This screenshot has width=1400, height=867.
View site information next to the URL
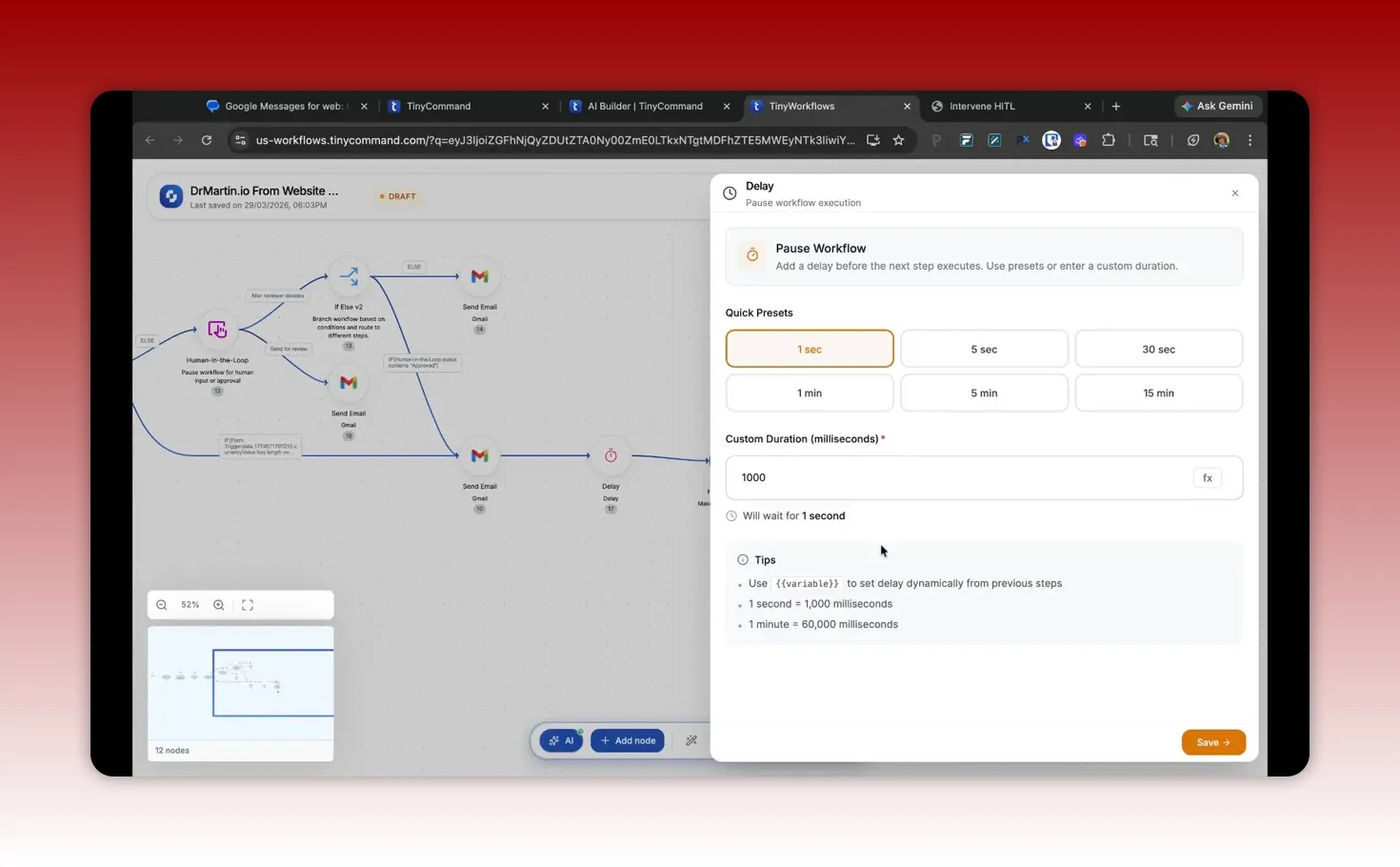coord(240,140)
